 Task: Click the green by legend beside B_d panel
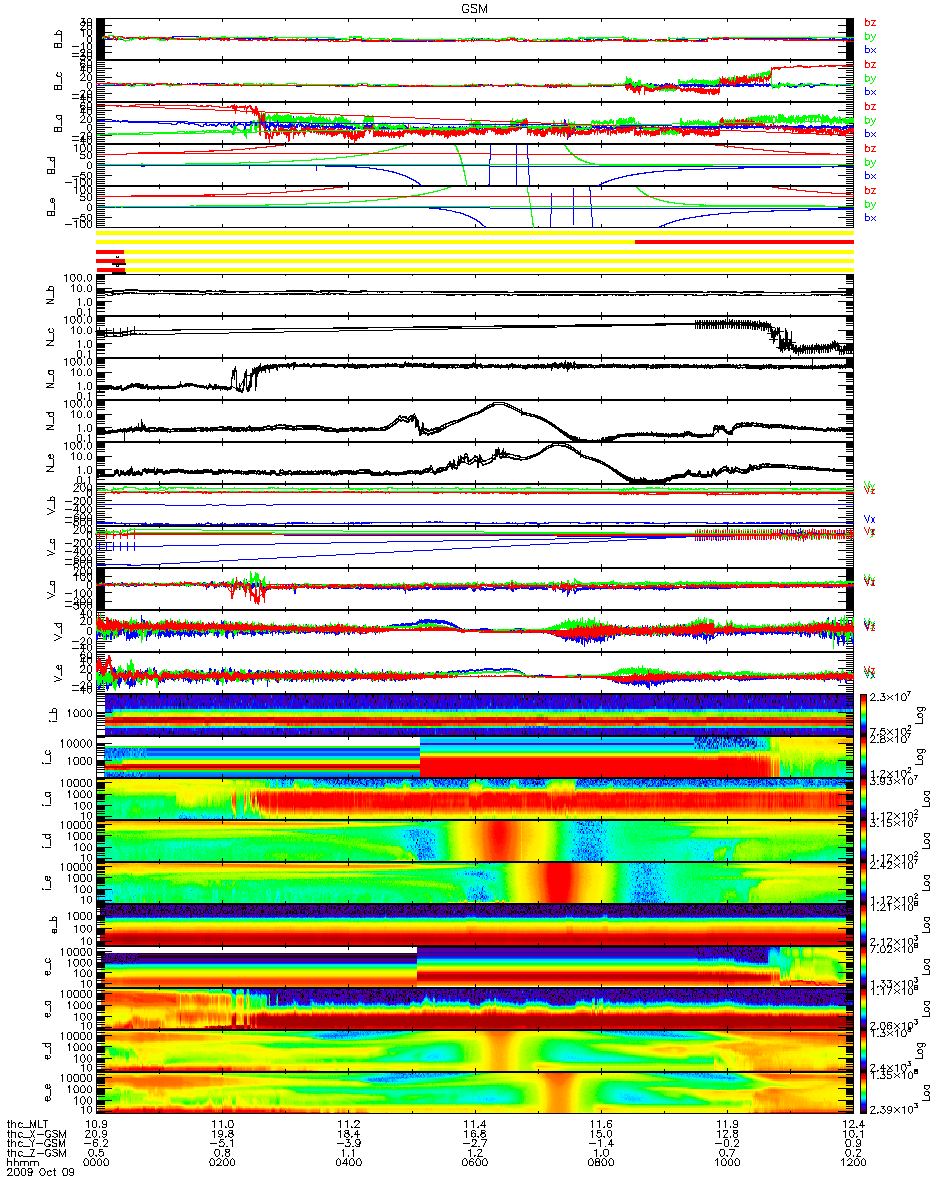tap(870, 162)
